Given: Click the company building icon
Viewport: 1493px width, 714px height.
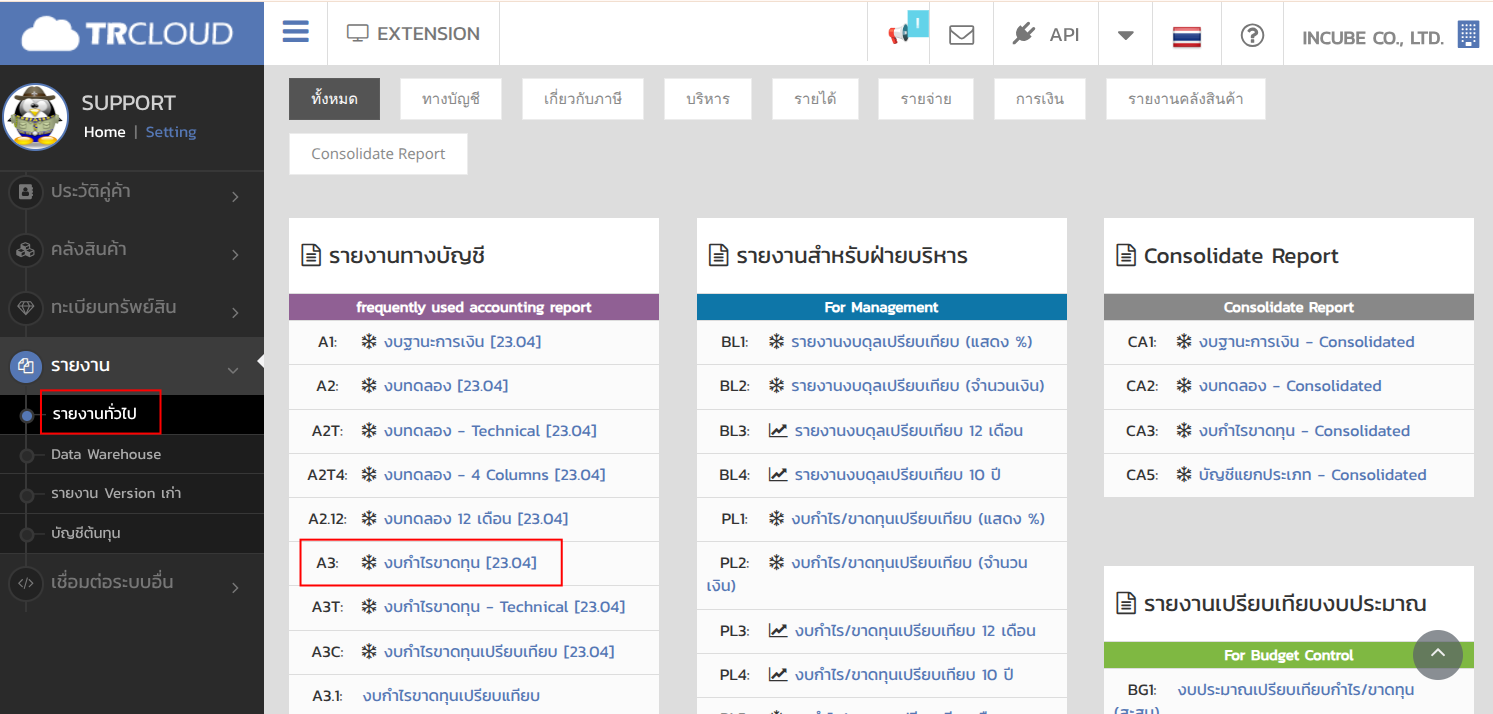Looking at the screenshot, I should pyautogui.click(x=1468, y=35).
